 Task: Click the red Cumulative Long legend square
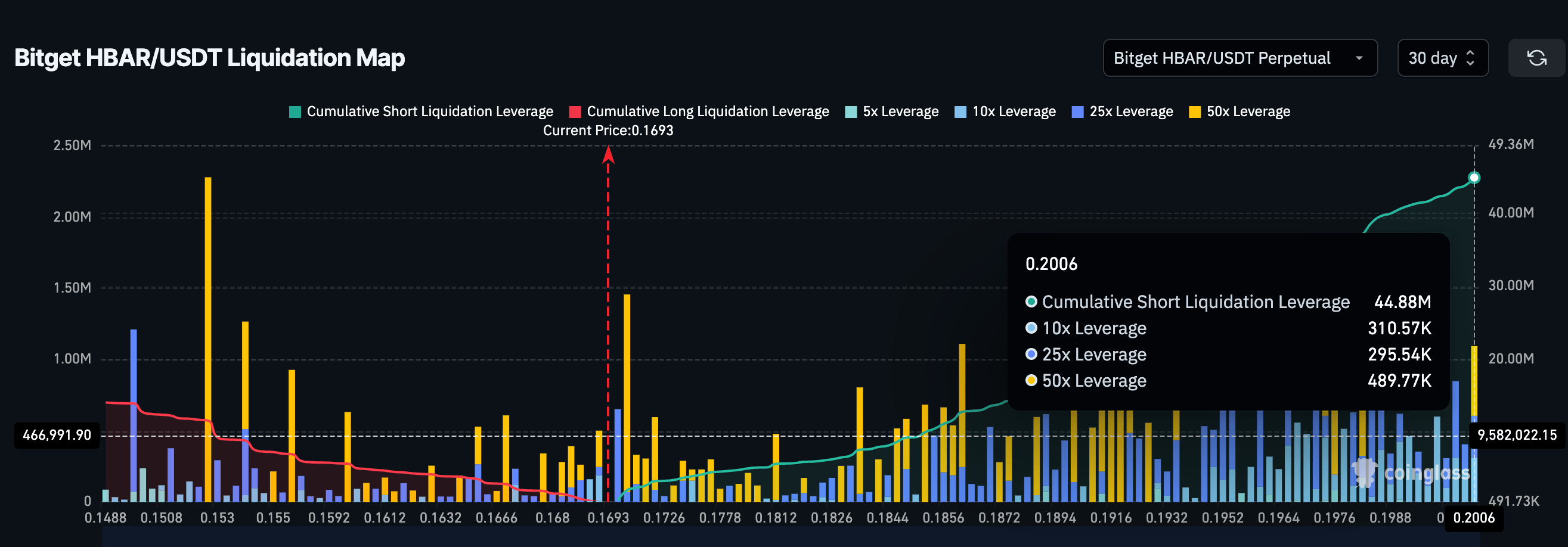point(575,112)
